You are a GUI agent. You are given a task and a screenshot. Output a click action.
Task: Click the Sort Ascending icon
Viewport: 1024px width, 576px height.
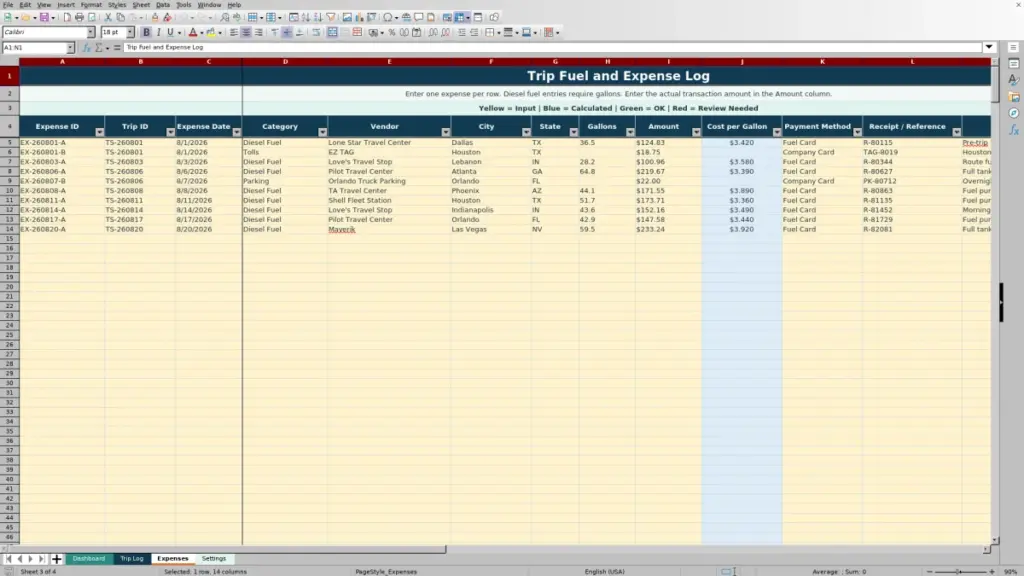[306, 18]
